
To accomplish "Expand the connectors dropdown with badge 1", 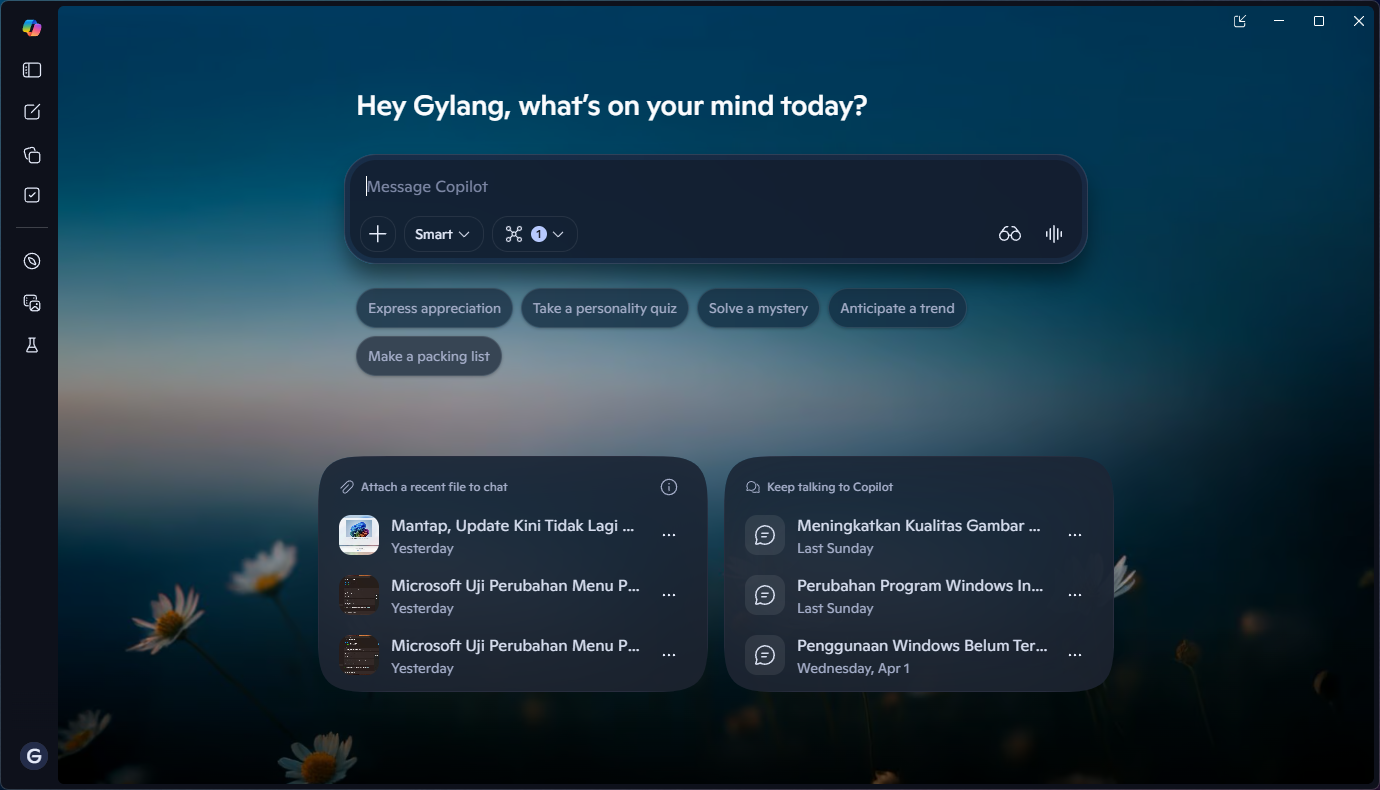I will pyautogui.click(x=535, y=234).
